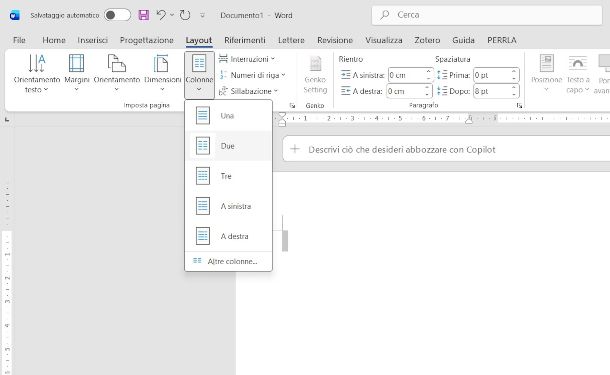Open Imposta pagina dialog launcher

click(x=292, y=105)
